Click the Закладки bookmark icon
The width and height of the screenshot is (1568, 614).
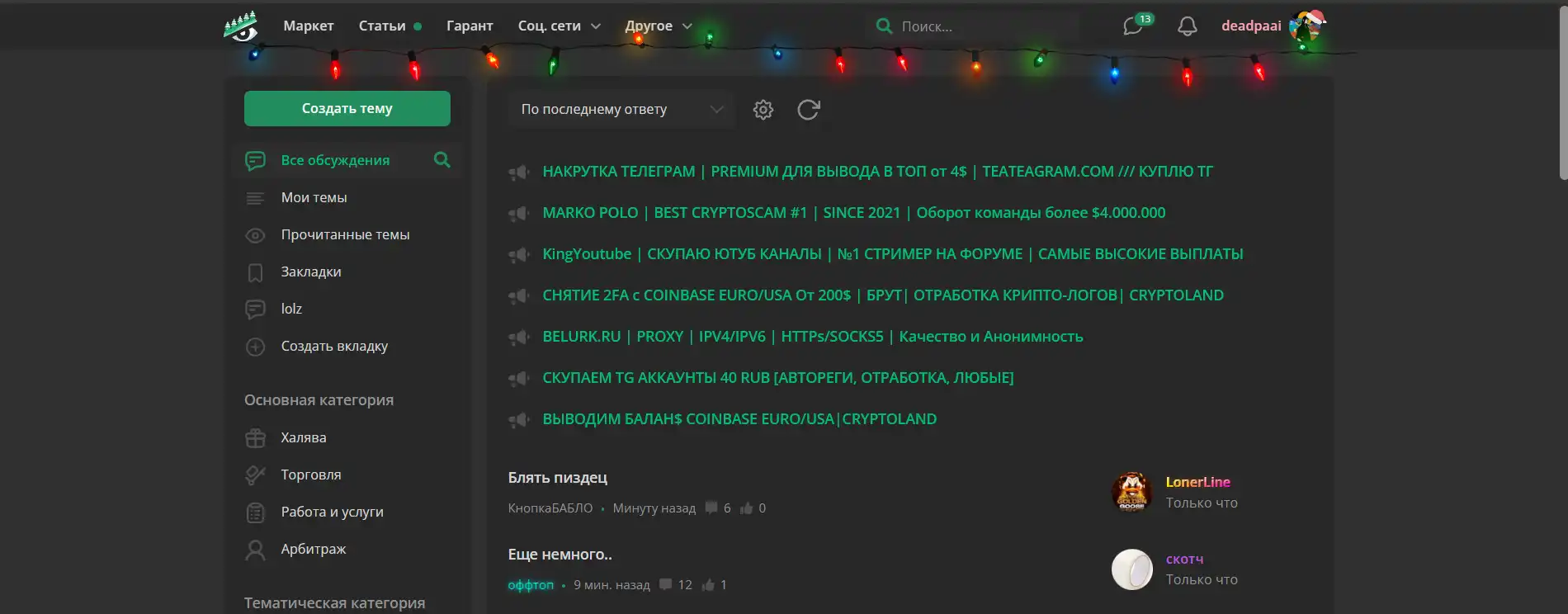[256, 272]
